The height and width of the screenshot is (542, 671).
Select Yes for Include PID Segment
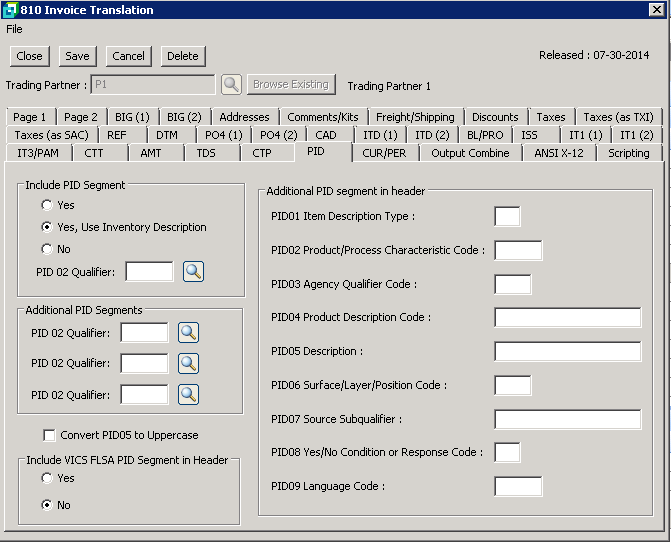point(47,205)
